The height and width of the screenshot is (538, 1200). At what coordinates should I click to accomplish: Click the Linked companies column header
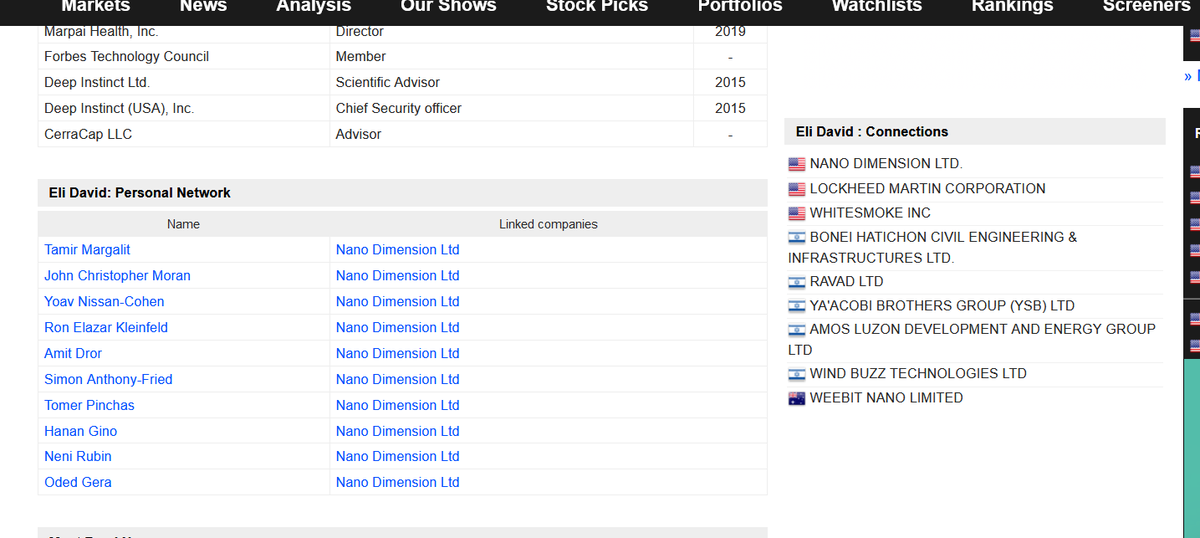[x=548, y=224]
